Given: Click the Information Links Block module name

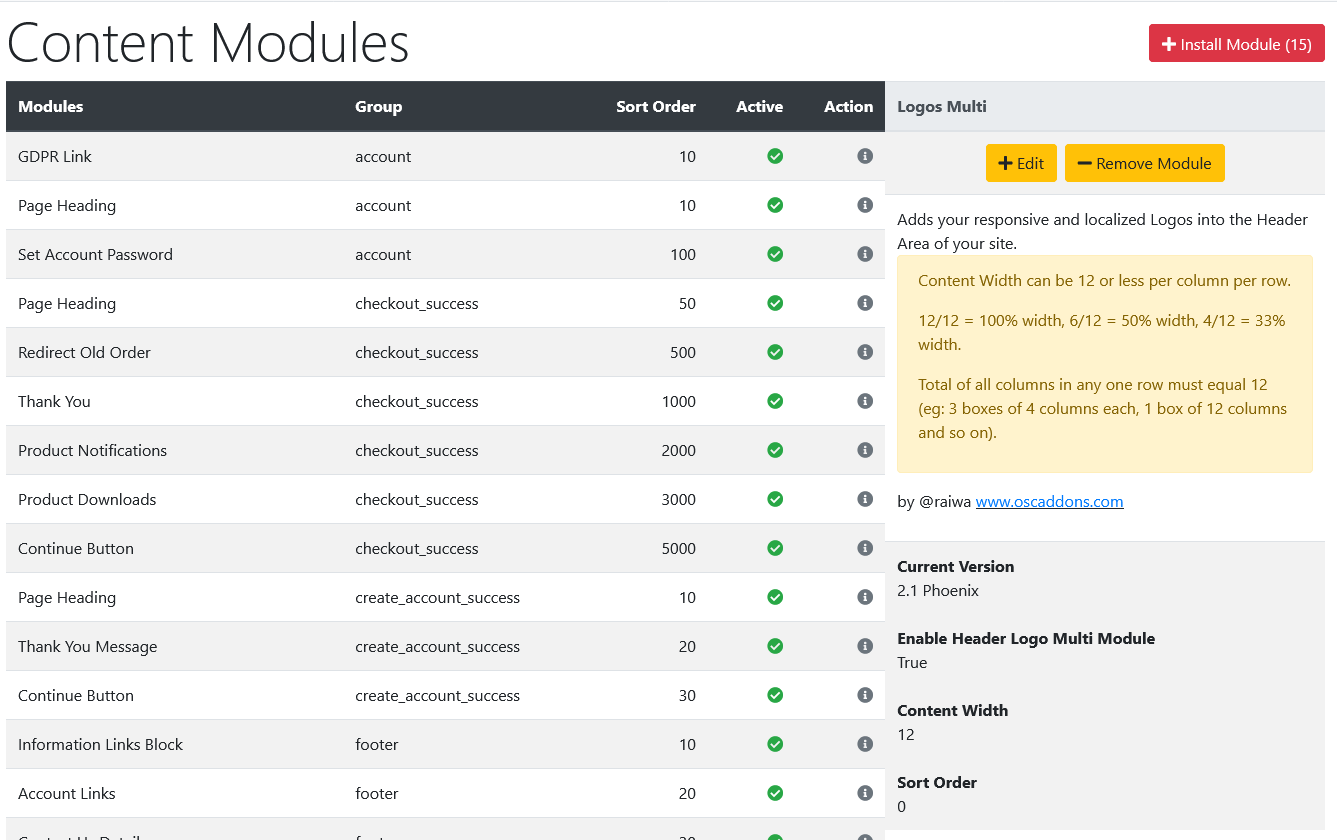Looking at the screenshot, I should pyautogui.click(x=101, y=744).
